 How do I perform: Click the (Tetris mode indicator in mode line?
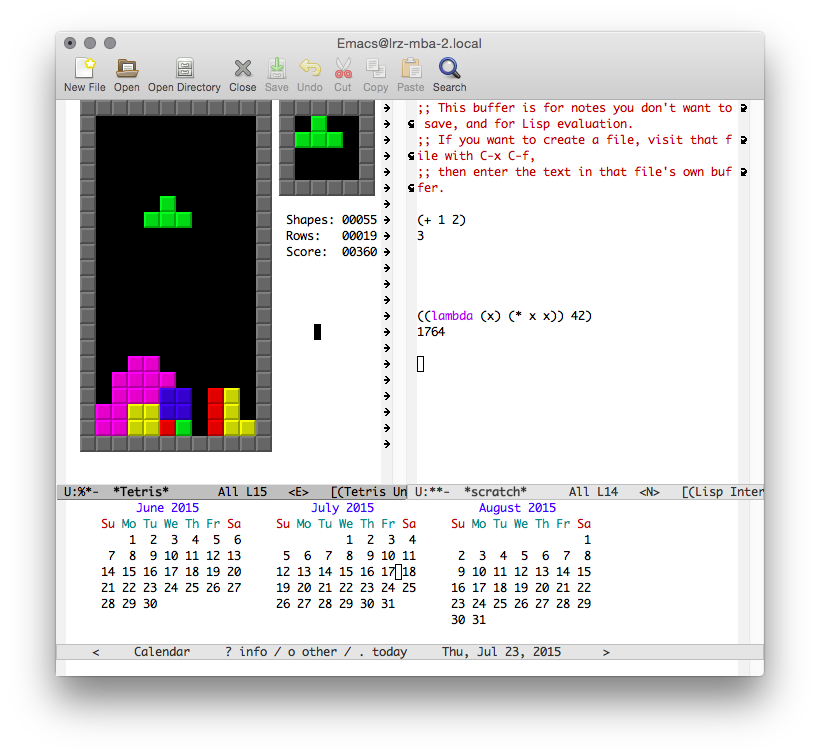(x=369, y=492)
